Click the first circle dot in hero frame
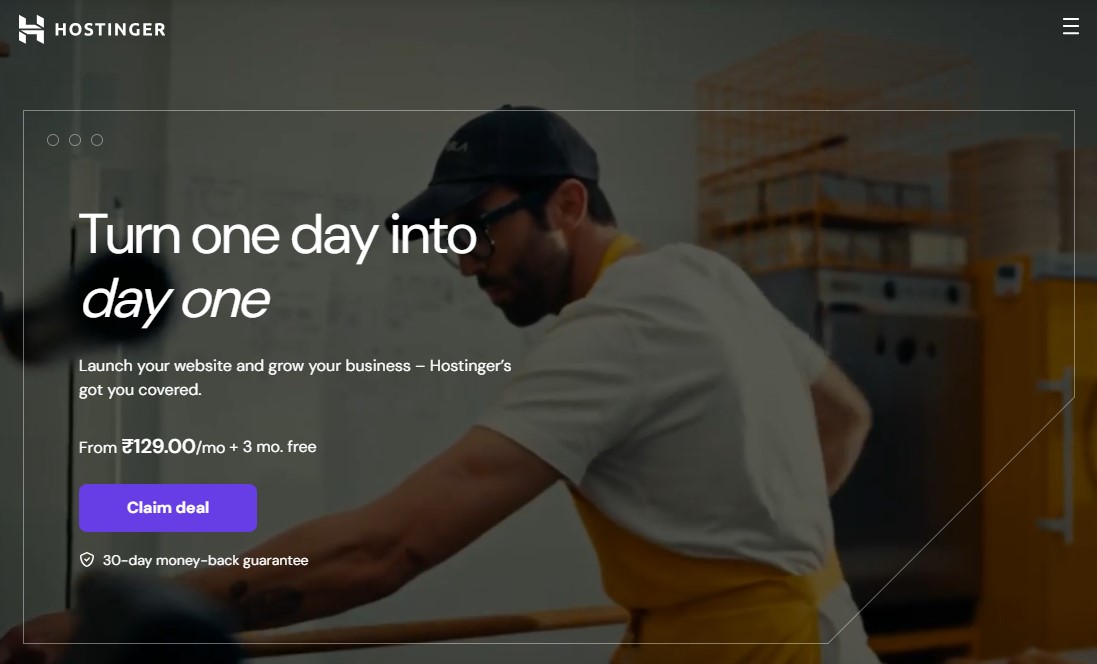Image resolution: width=1097 pixels, height=664 pixels. (x=52, y=140)
